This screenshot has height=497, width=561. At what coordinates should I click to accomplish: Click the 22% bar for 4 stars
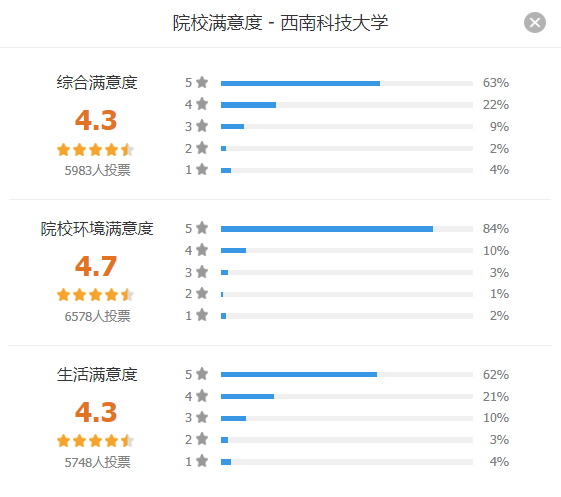[x=347, y=105]
